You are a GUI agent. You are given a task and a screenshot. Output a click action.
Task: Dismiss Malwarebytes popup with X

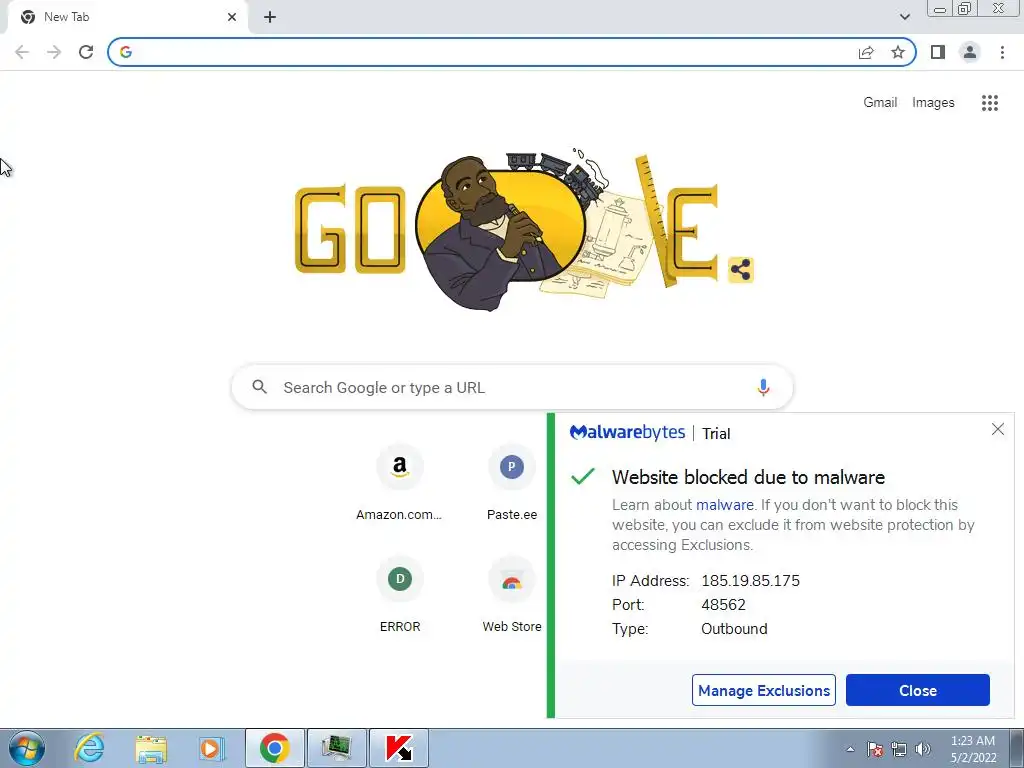[x=997, y=429]
